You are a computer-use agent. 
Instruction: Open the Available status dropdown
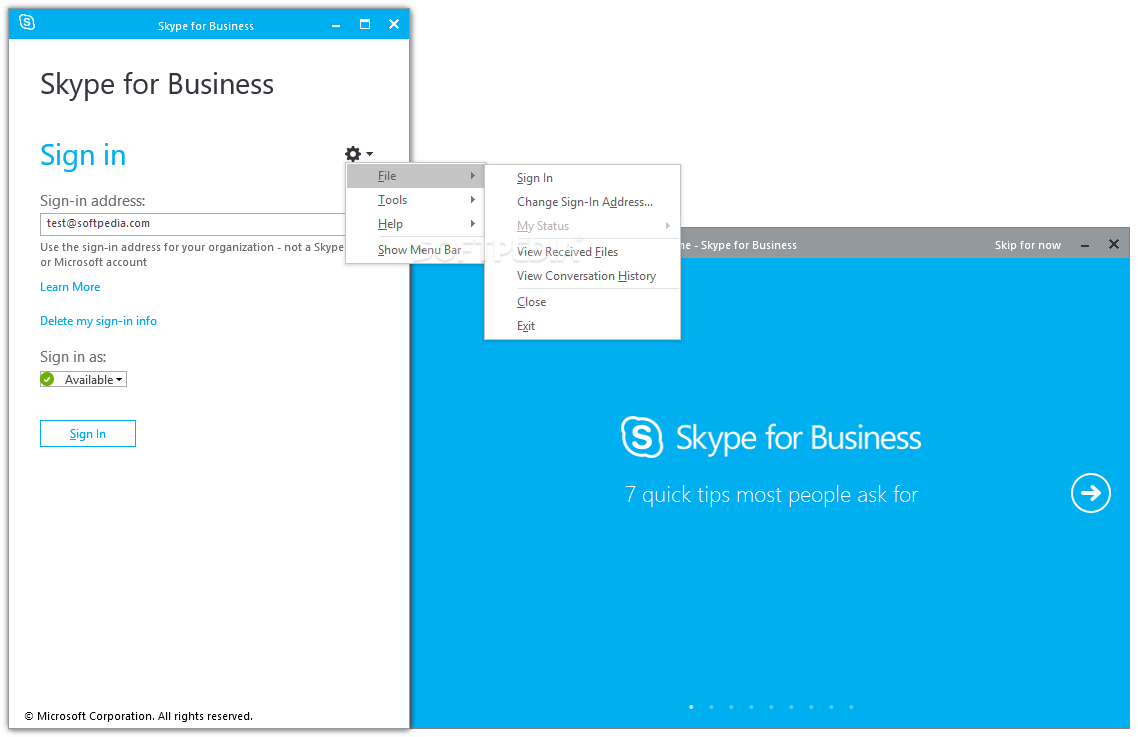(x=83, y=379)
